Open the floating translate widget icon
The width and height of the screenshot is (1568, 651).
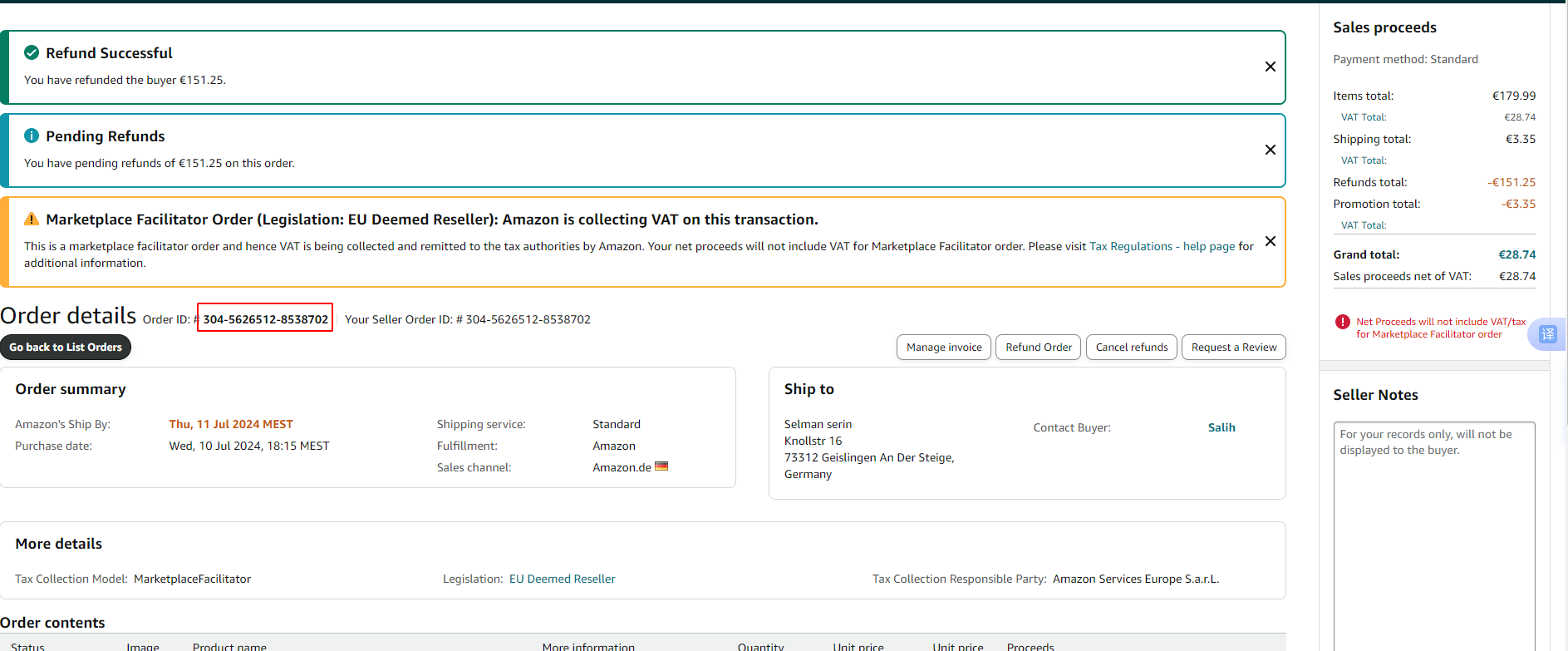1547,334
